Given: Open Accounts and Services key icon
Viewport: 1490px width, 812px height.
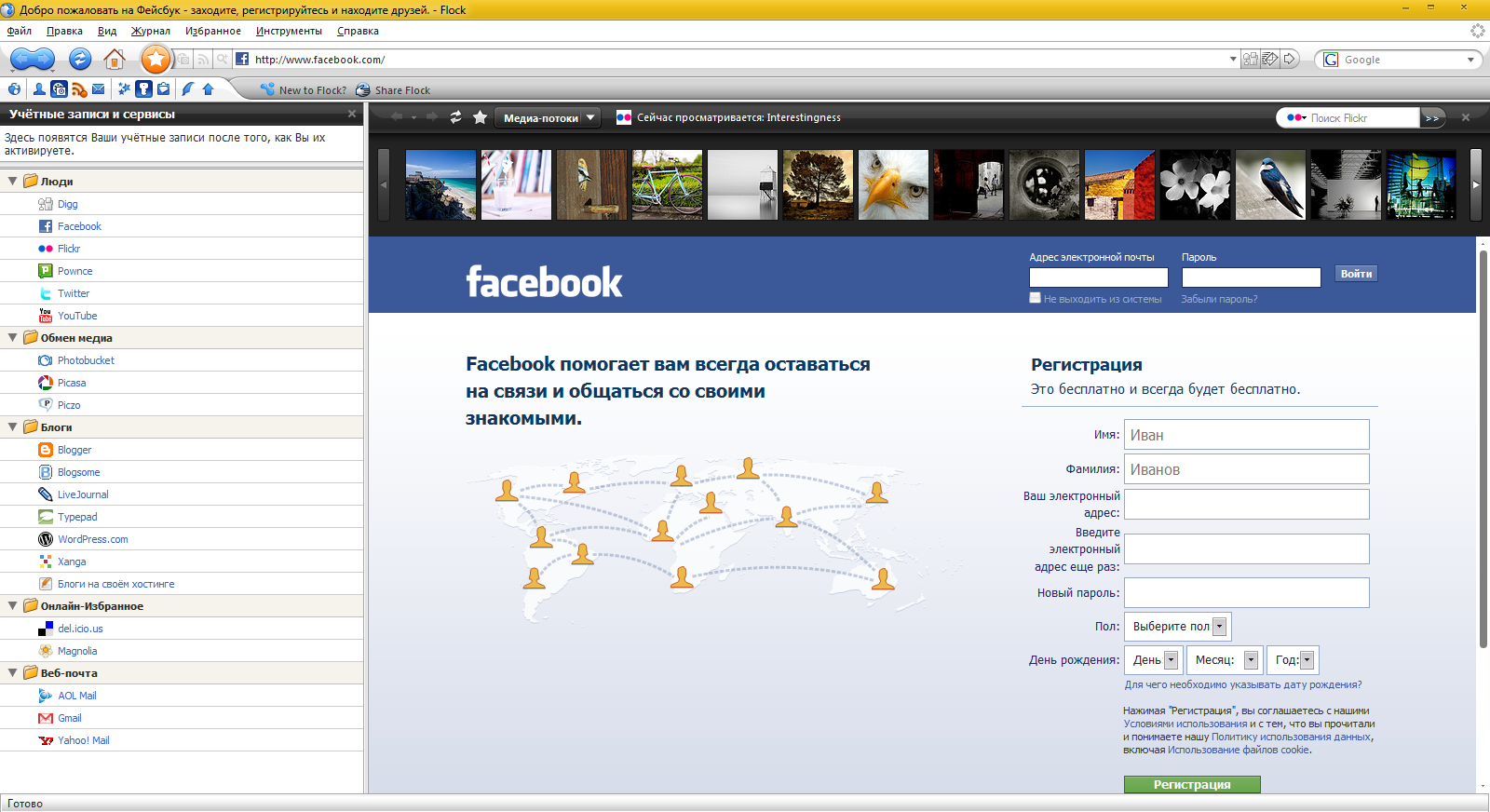Looking at the screenshot, I should pyautogui.click(x=143, y=89).
